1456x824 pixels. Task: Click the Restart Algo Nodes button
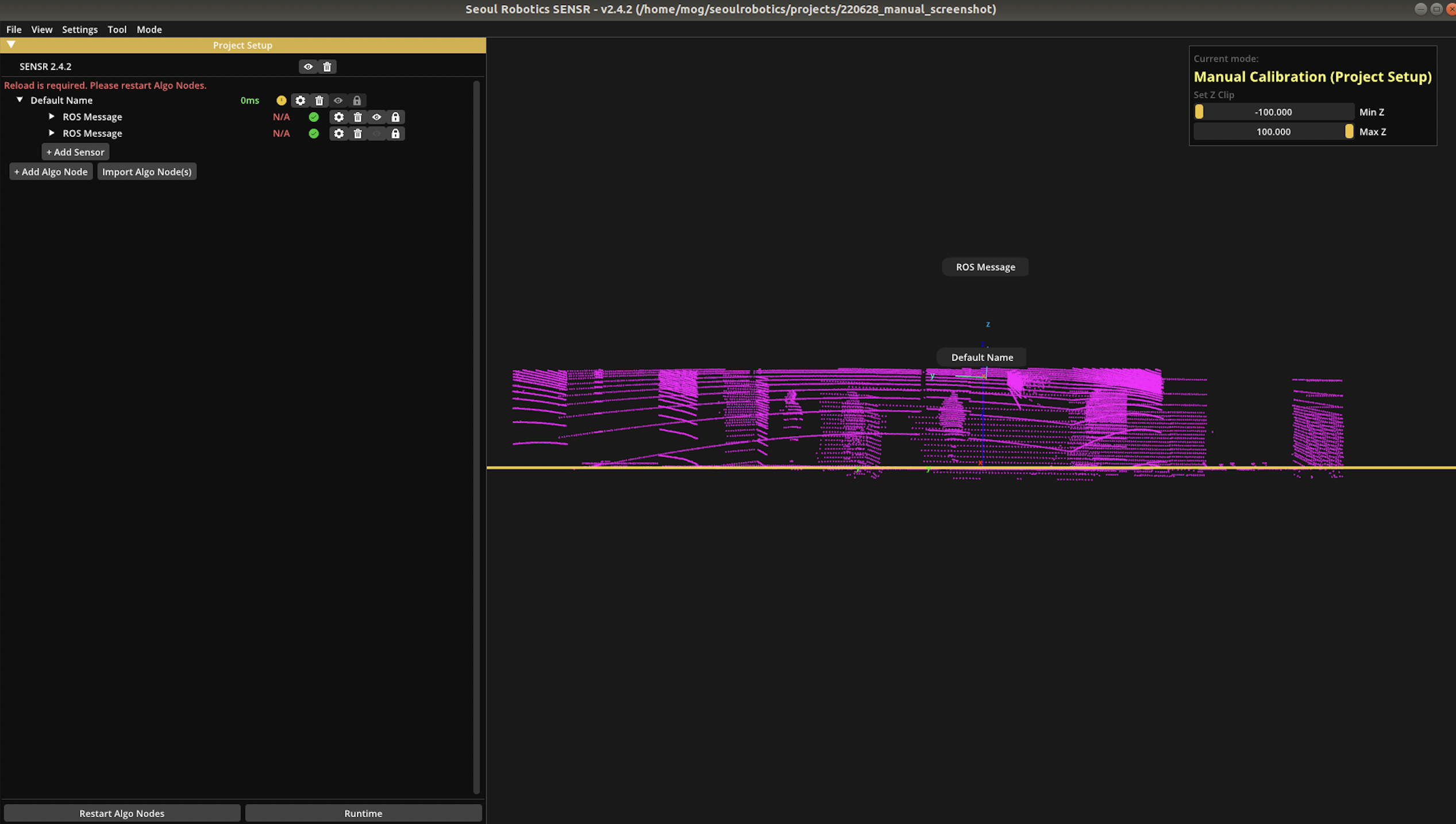[122, 813]
